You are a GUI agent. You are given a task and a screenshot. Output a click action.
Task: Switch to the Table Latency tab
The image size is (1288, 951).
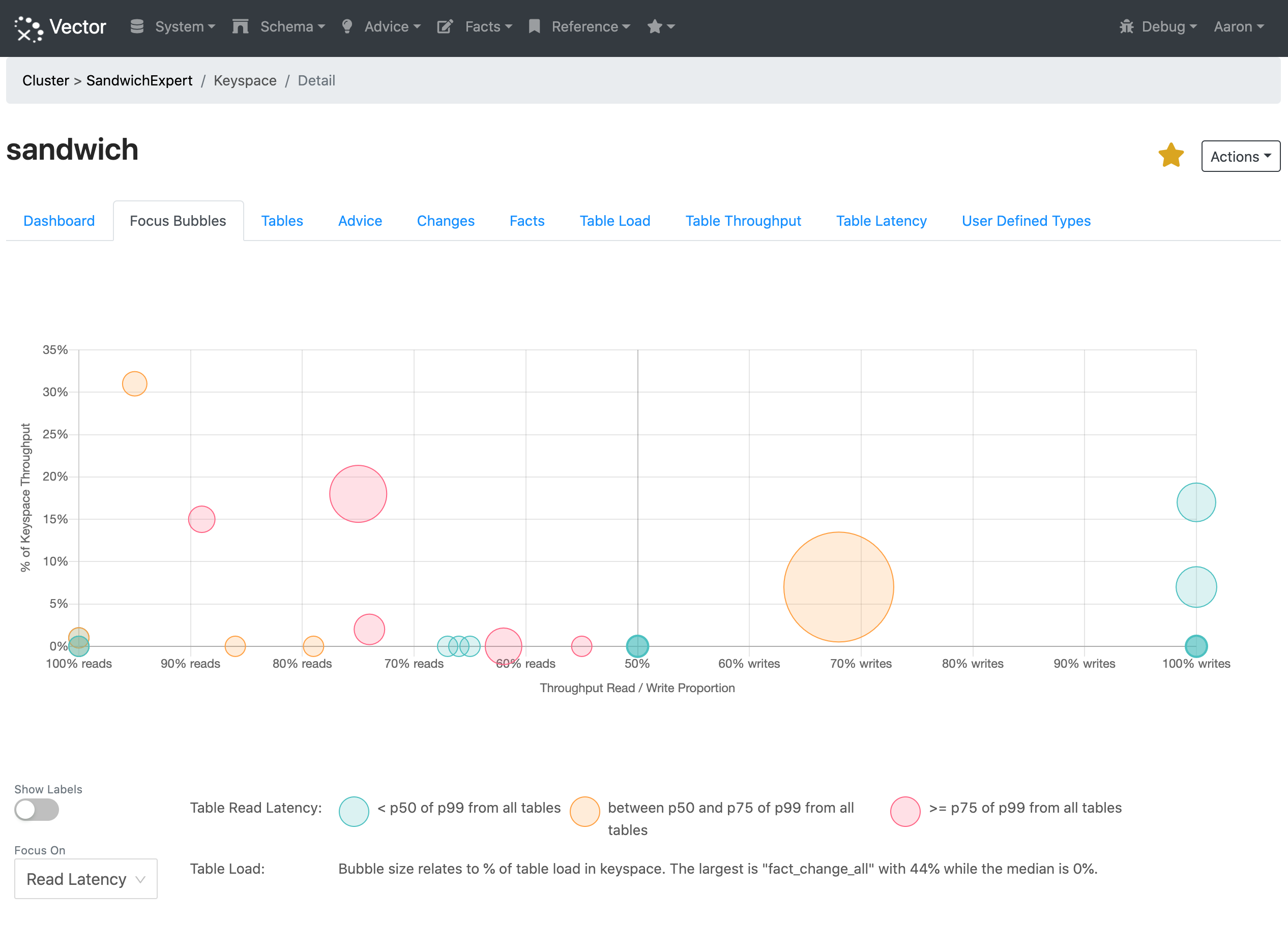pos(881,221)
